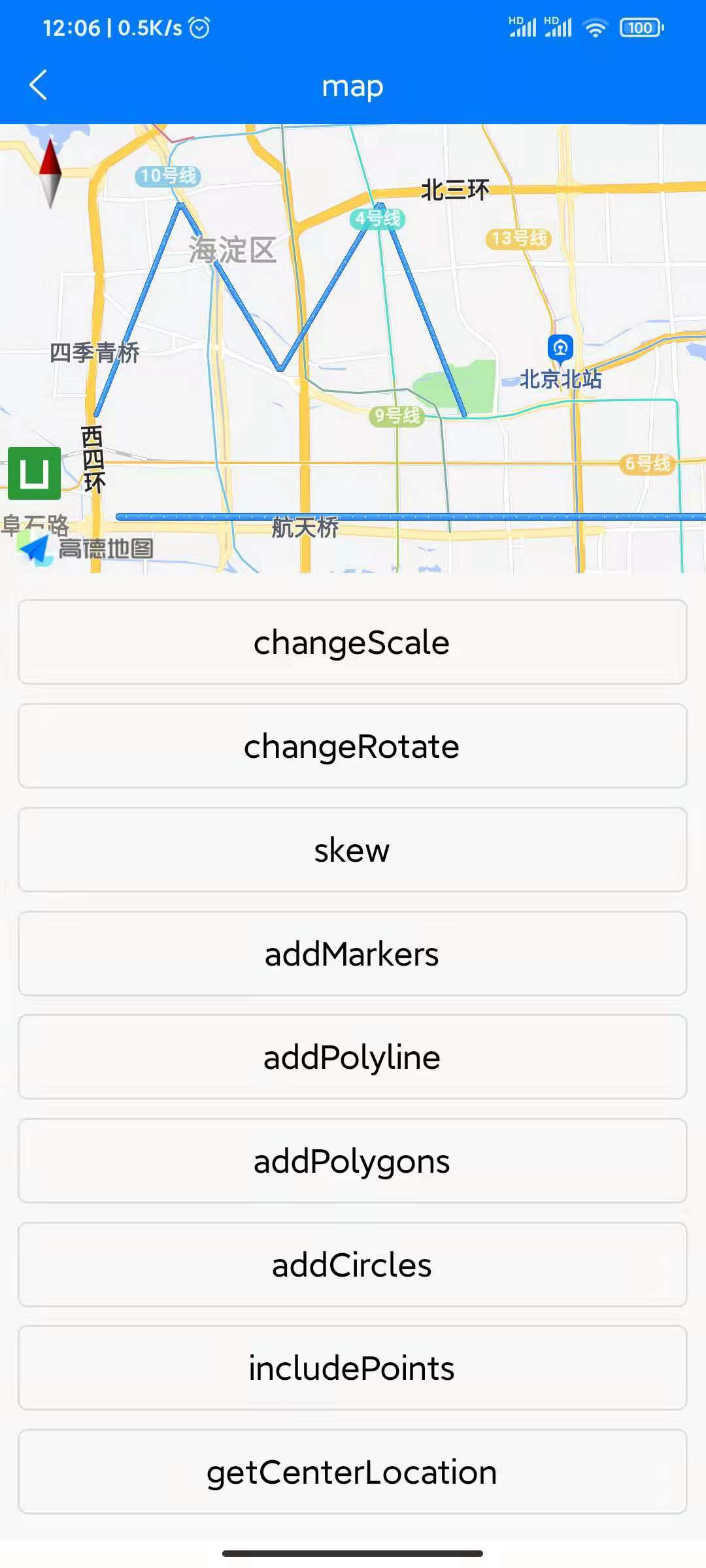Tap the battery indicator icon
Screen dimensions: 706x1568
[641, 28]
